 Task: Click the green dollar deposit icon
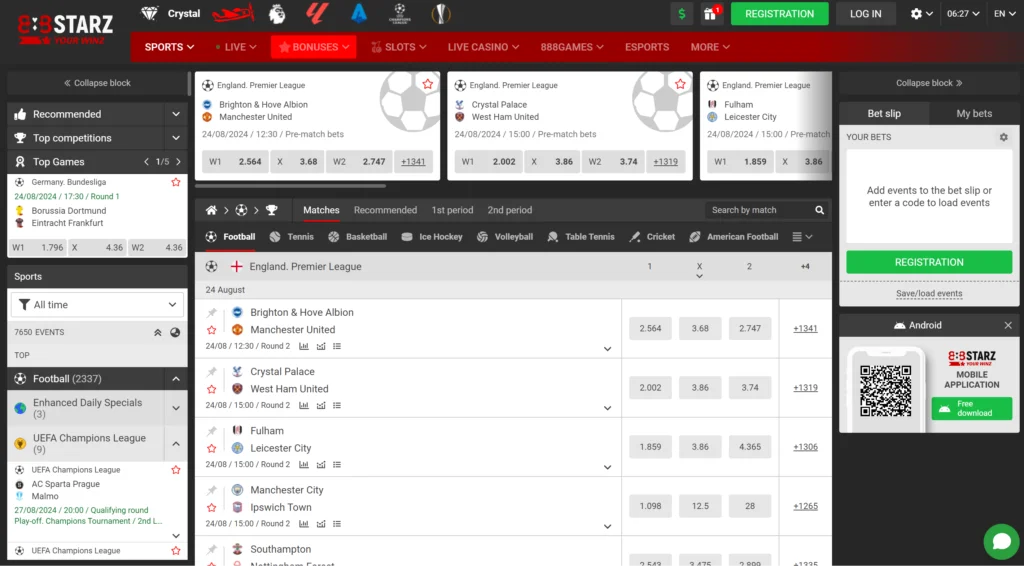coord(682,14)
